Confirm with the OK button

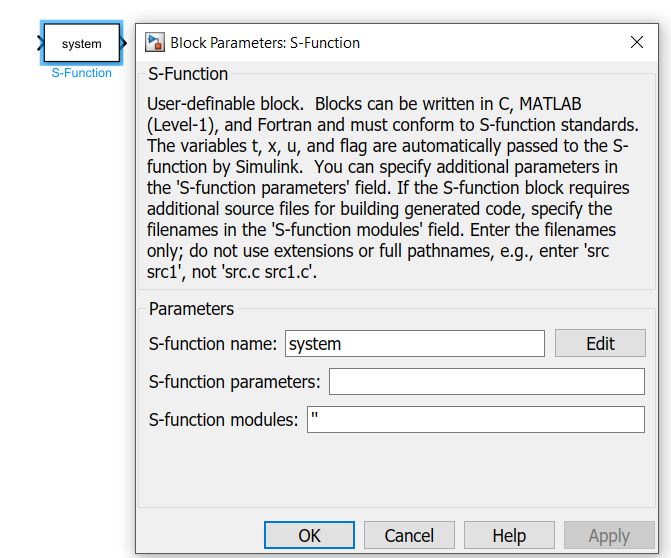tap(309, 535)
